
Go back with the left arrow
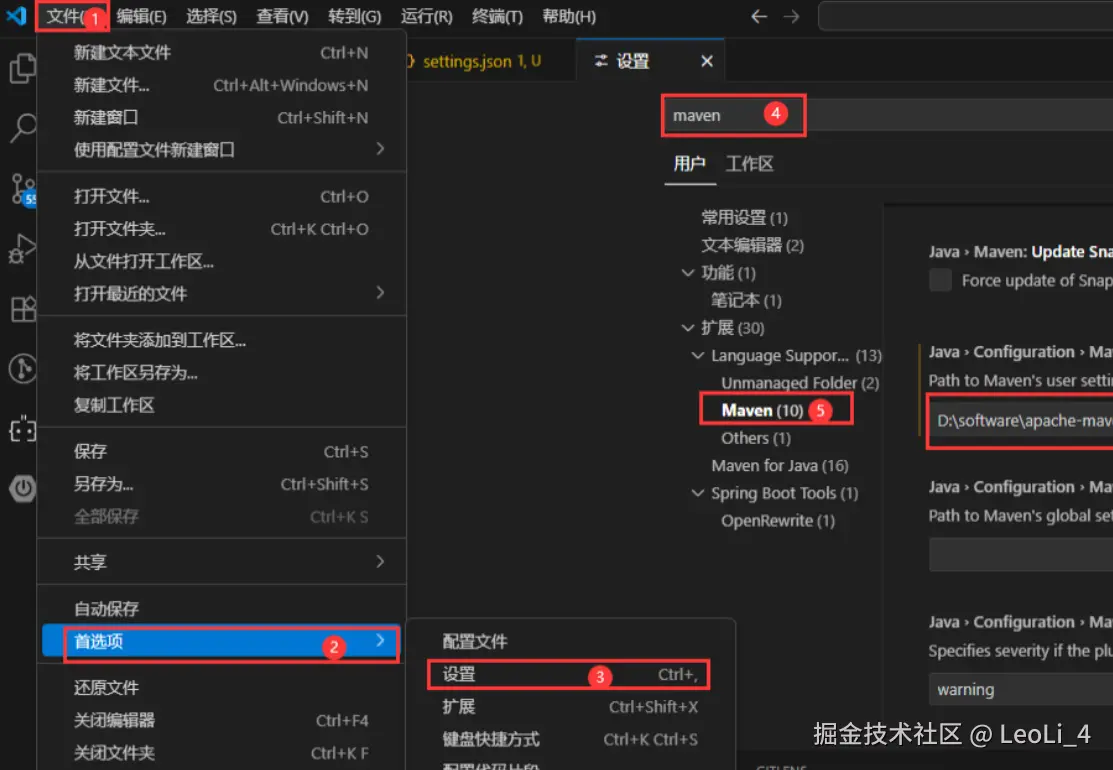(759, 16)
